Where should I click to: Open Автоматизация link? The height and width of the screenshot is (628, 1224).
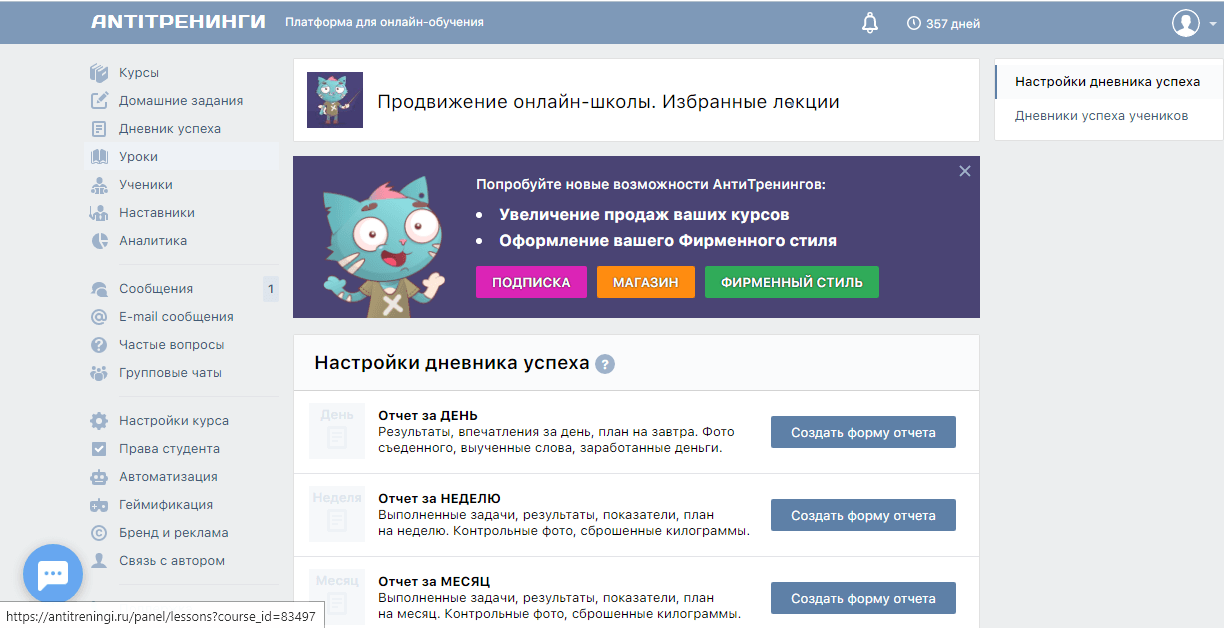168,477
